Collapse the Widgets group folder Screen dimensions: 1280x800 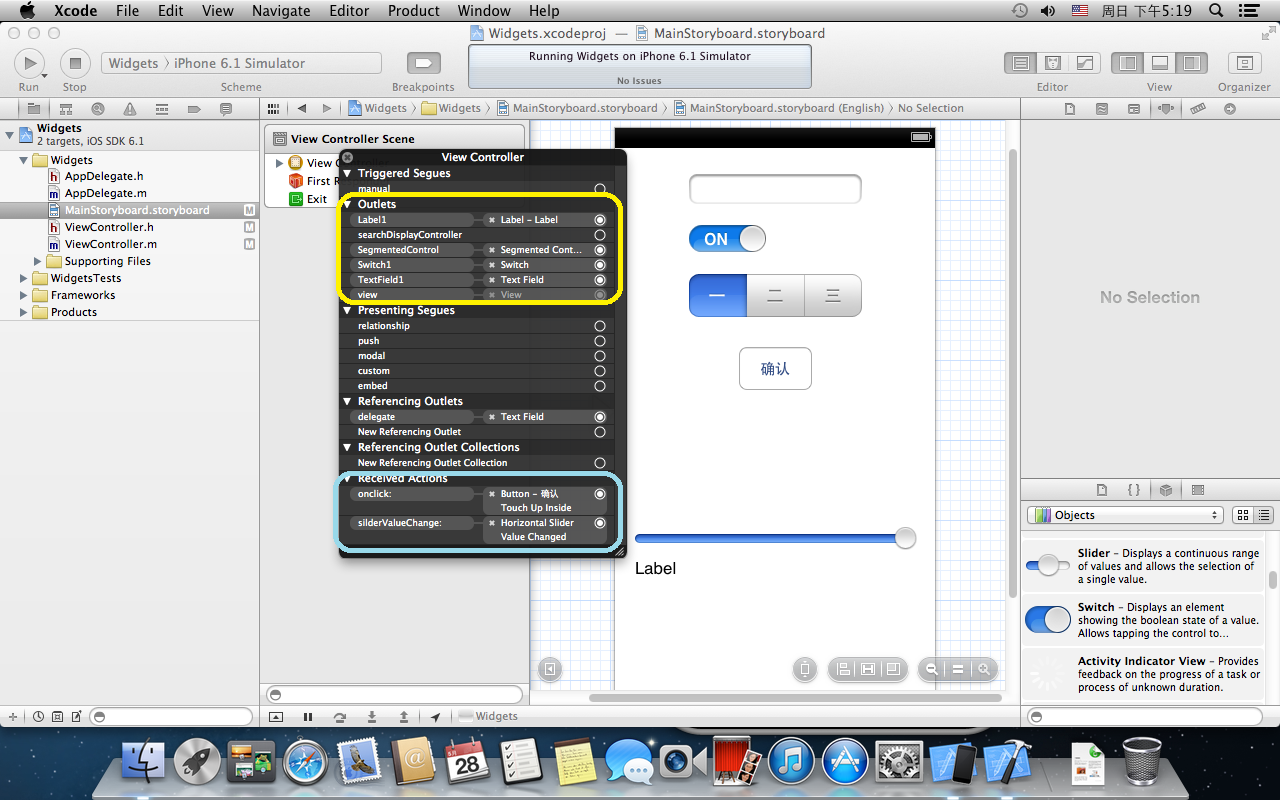tap(24, 160)
